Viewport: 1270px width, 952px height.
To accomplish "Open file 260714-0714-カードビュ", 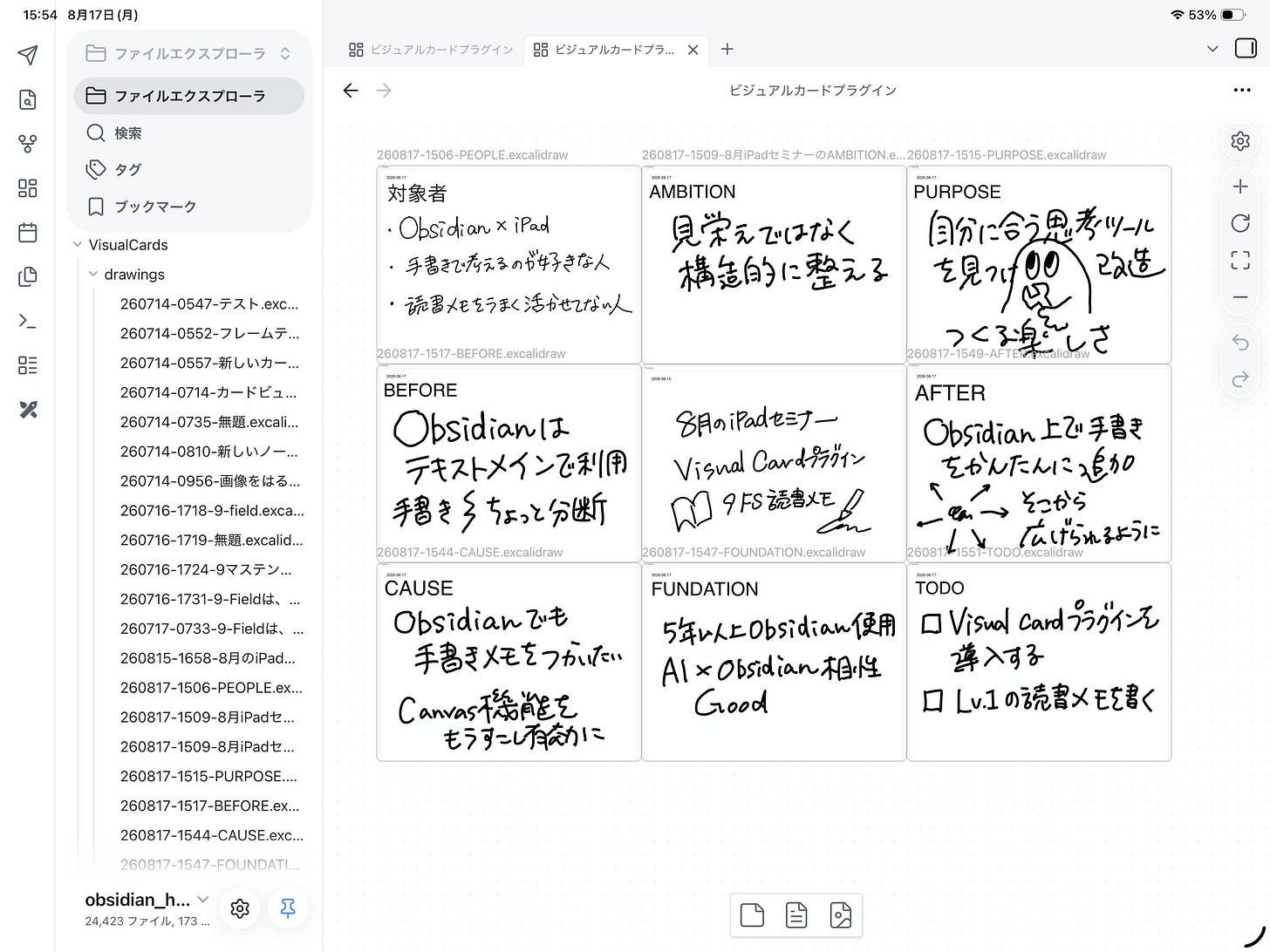I will click(x=209, y=392).
